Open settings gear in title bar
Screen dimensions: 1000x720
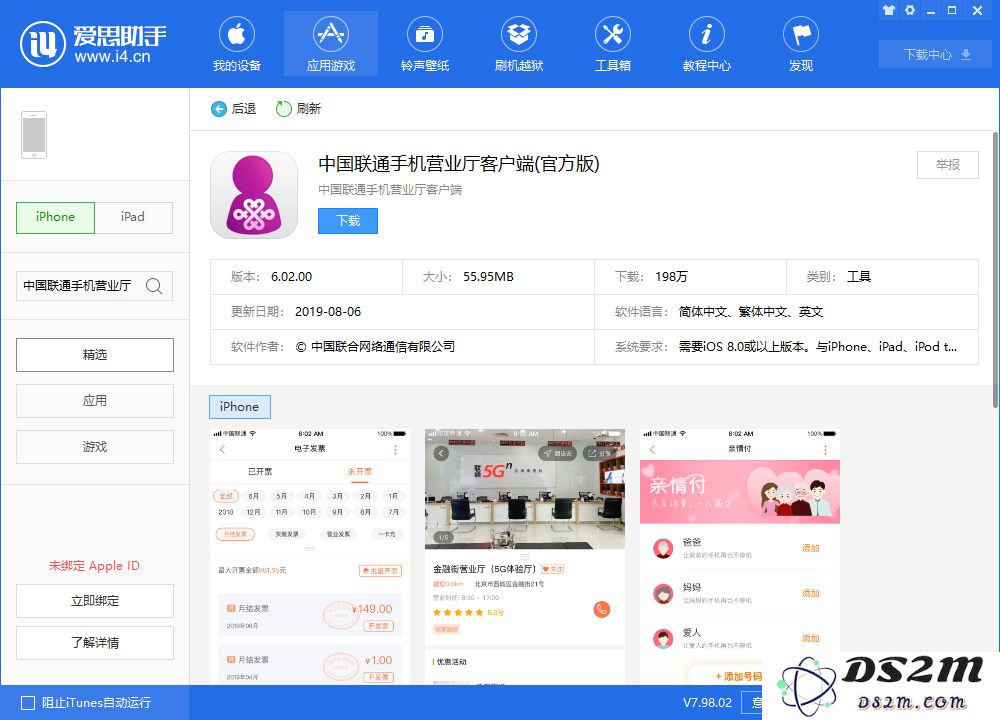pyautogui.click(x=910, y=10)
